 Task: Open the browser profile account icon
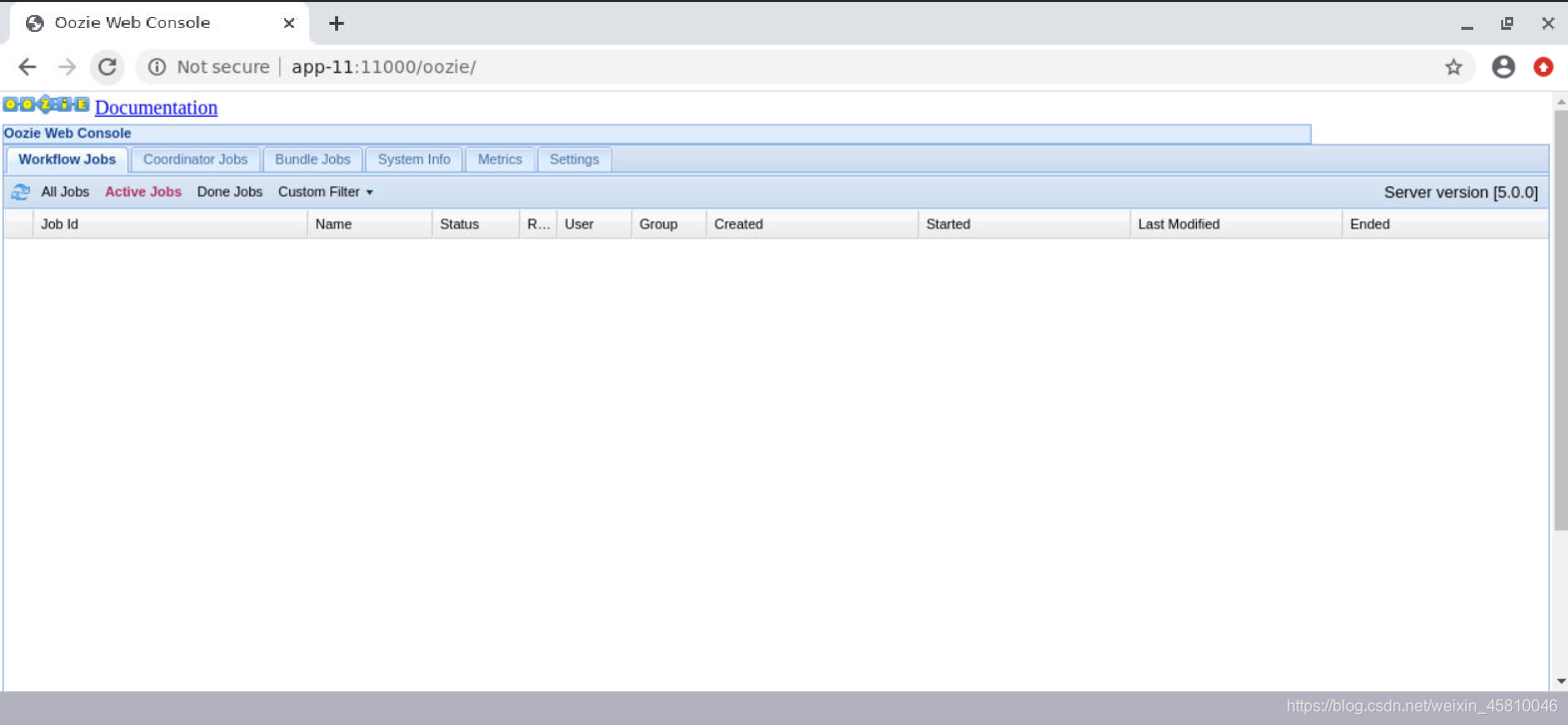coord(1503,67)
